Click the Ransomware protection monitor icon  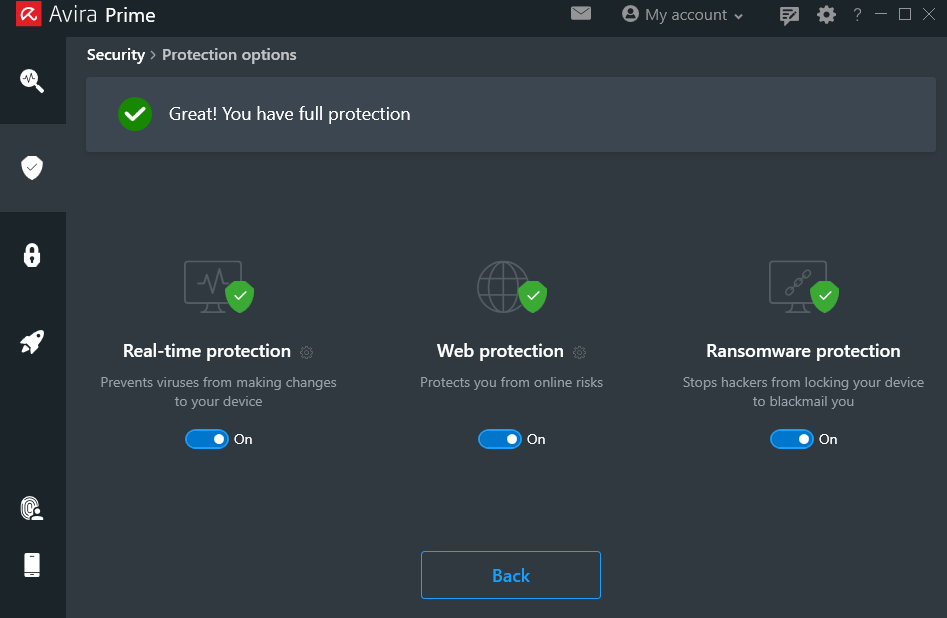803,287
